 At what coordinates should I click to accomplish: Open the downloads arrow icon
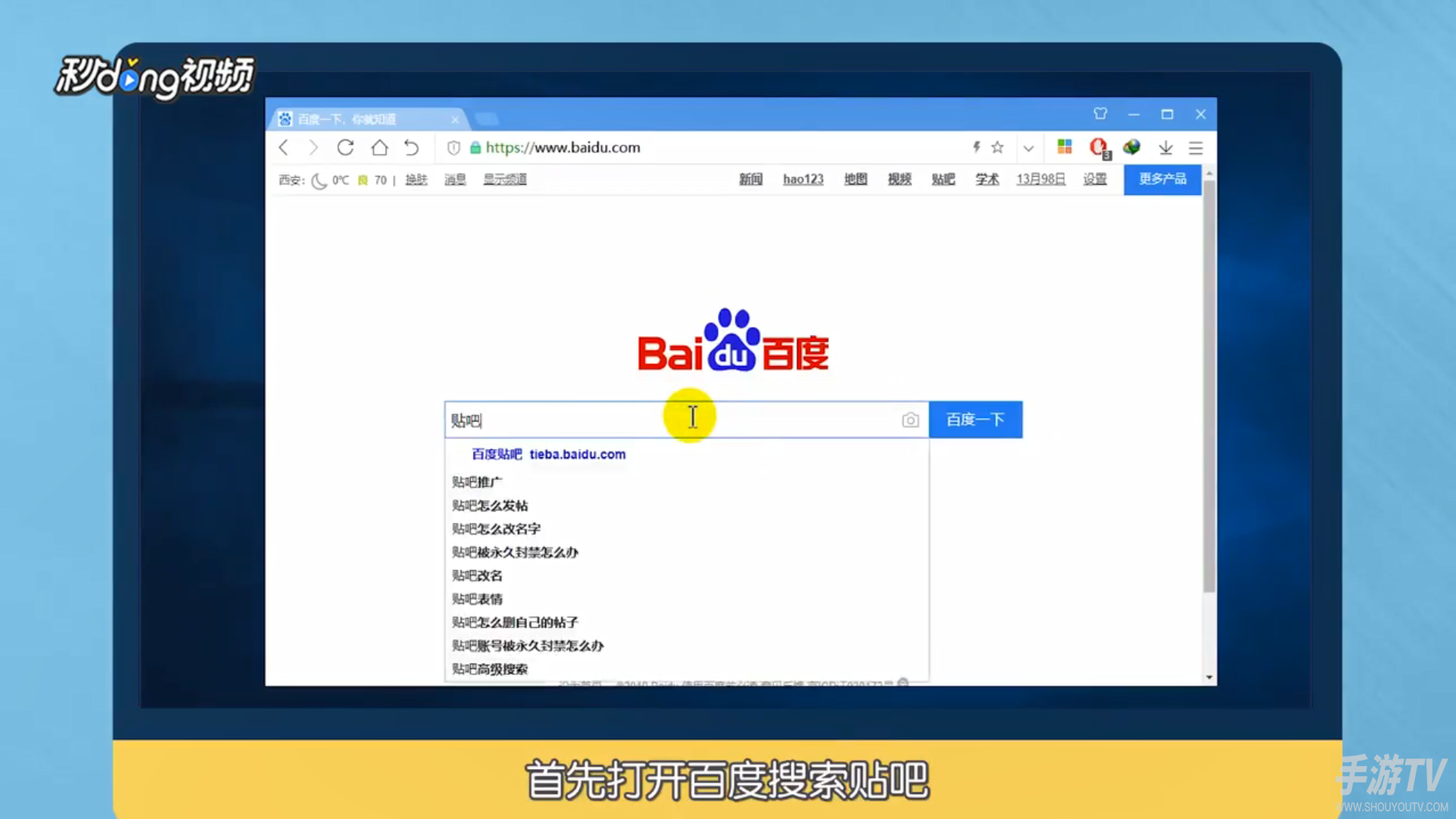[1166, 148]
